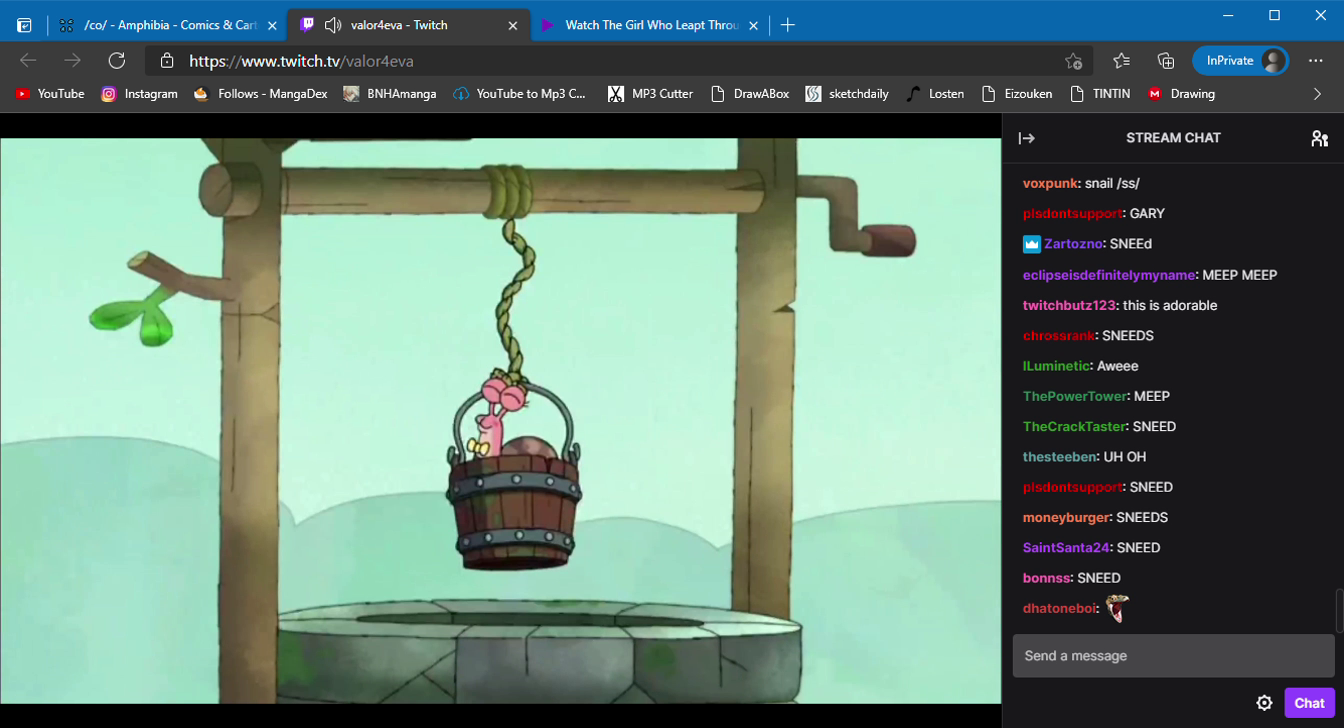Add this page to favorites

tap(1073, 61)
